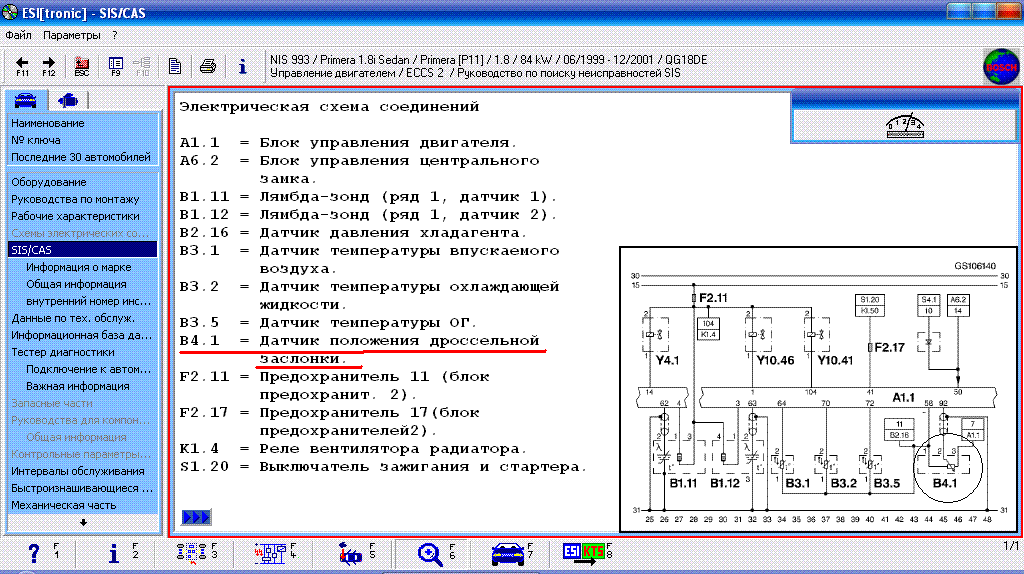Open help with the F1 question mark

34,553
